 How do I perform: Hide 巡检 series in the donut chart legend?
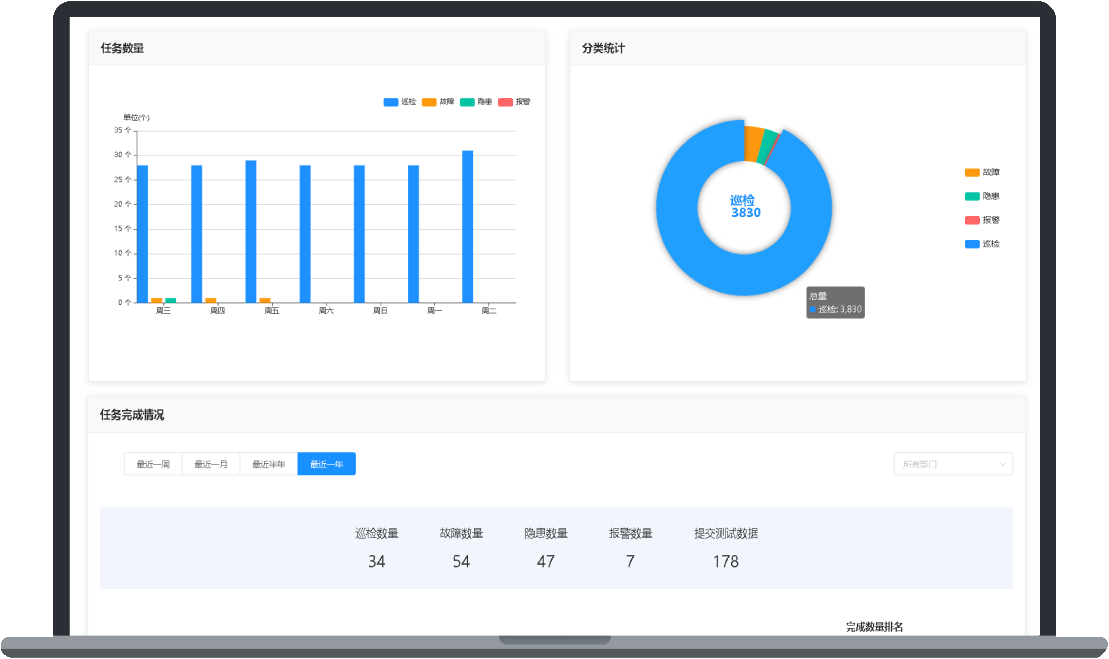tap(982, 244)
